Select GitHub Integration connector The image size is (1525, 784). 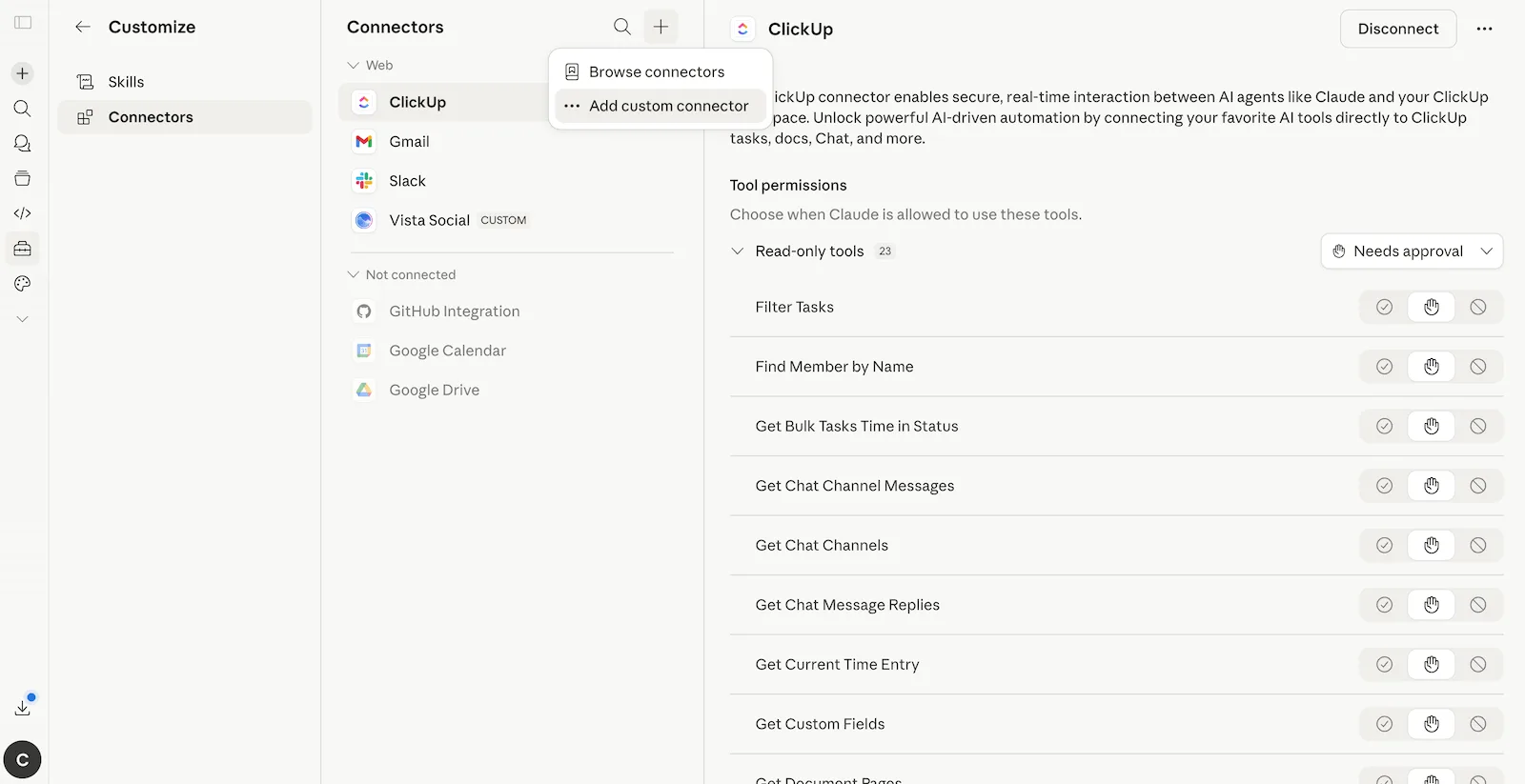click(x=510, y=312)
